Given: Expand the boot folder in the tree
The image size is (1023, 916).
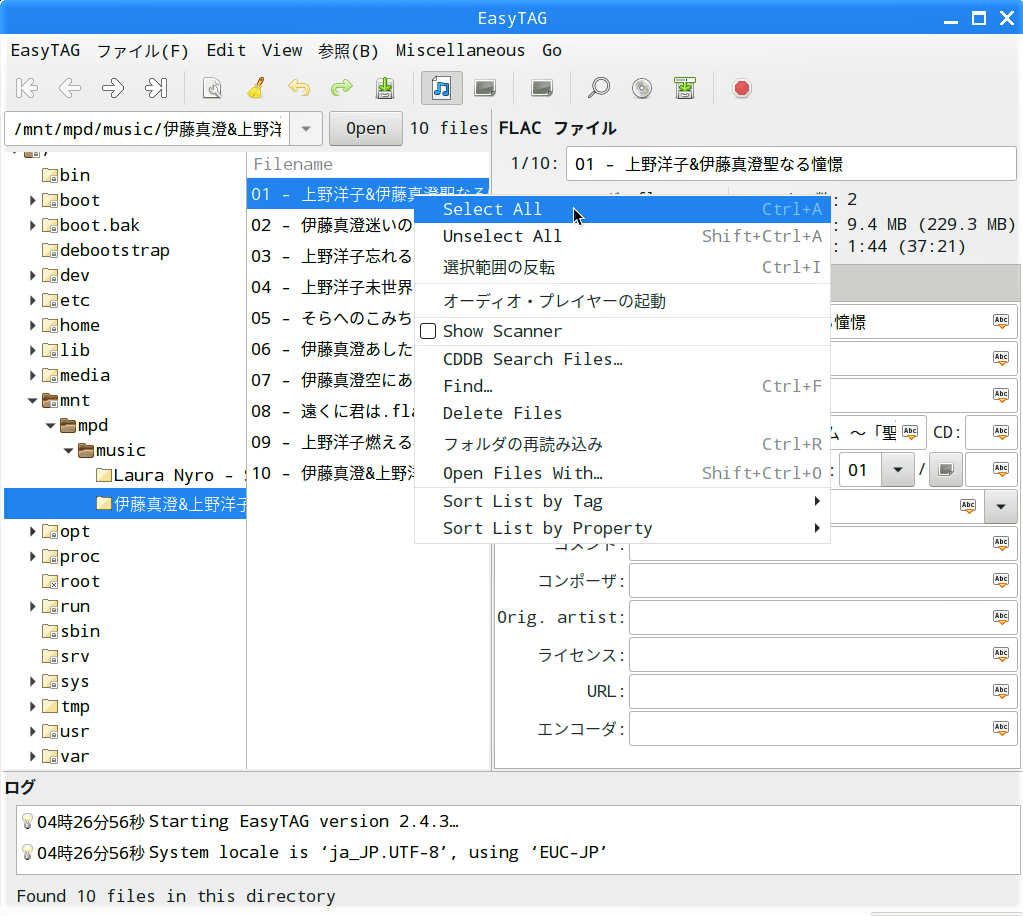Looking at the screenshot, I should (x=32, y=200).
